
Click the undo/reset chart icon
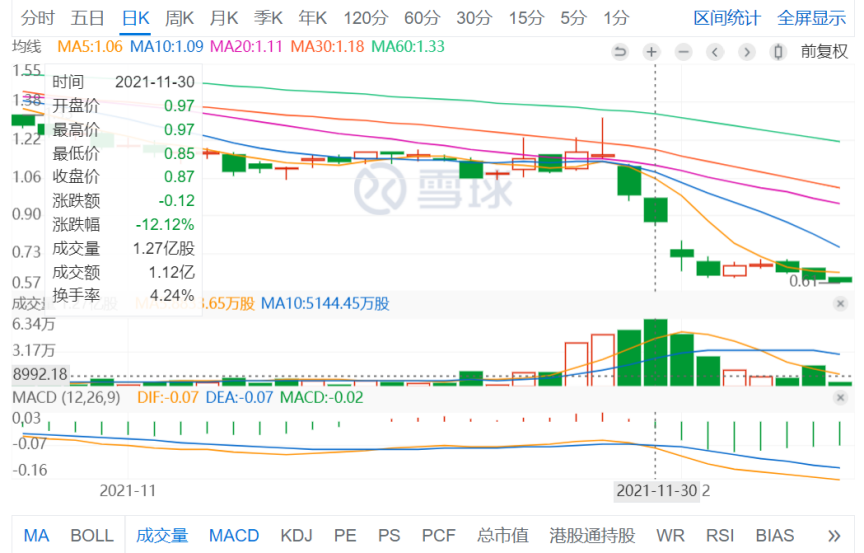(620, 52)
